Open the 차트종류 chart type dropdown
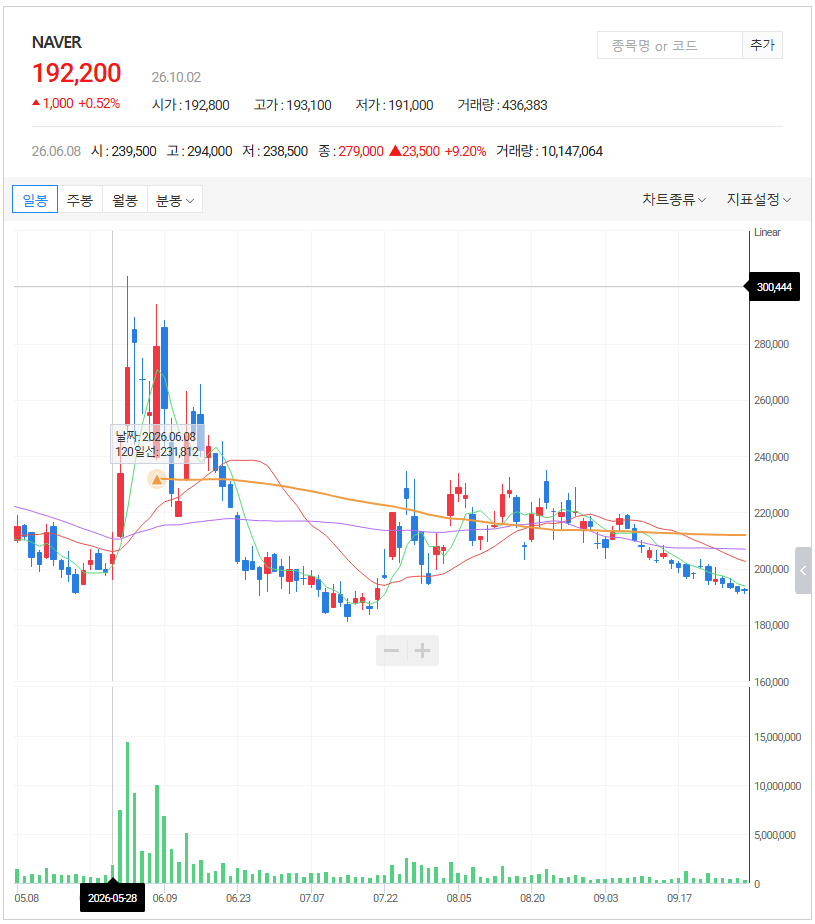This screenshot has height=924, width=815. point(674,200)
